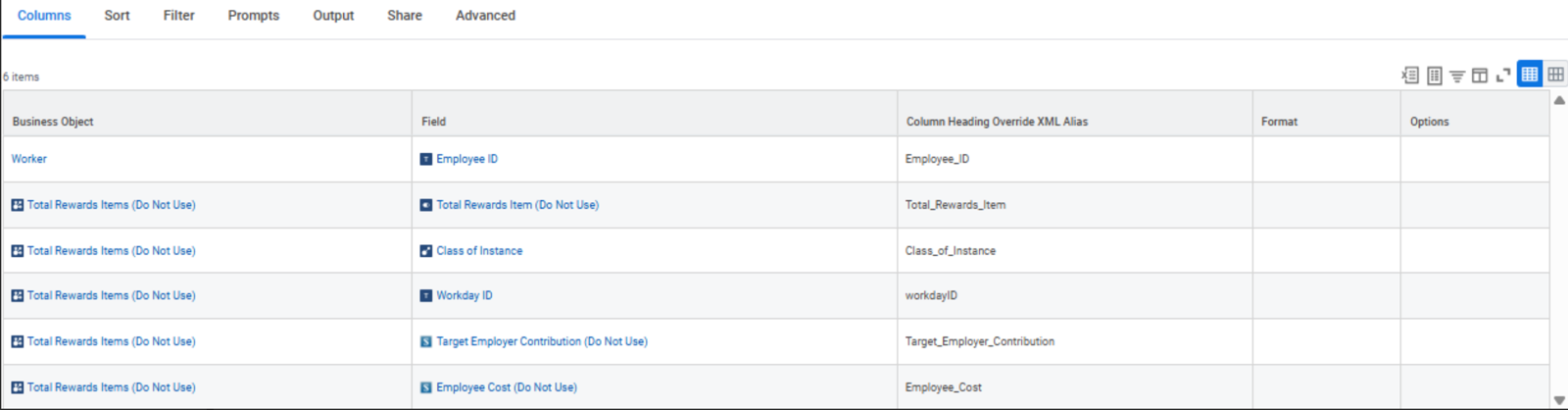Screen dimensions: 1568x410
Task: Click the Format column header
Action: [x=1327, y=114]
